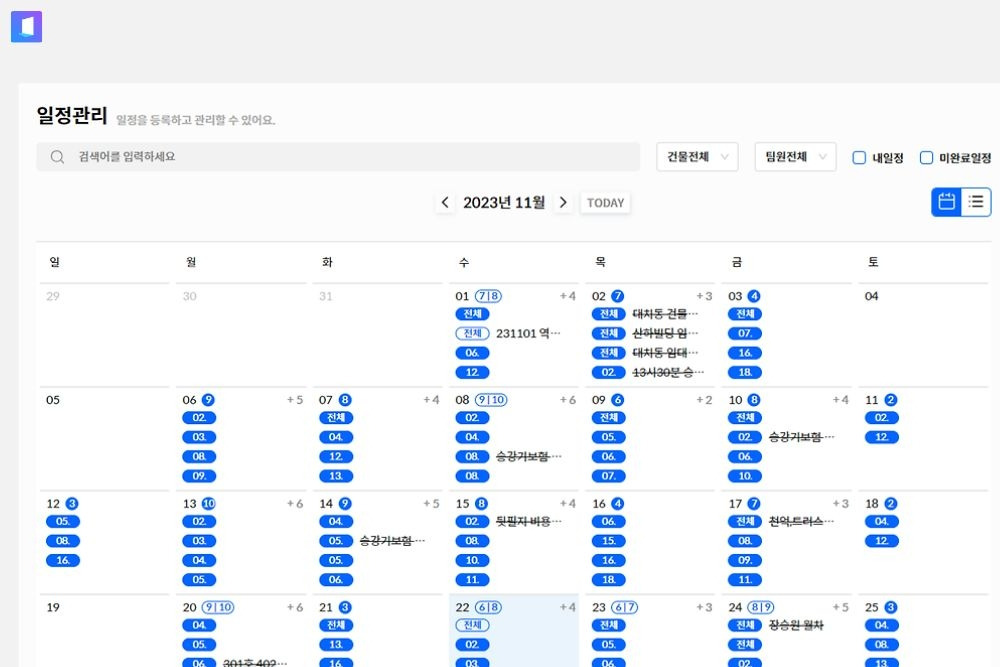Open the 팀원전체 dropdown
1000x667 pixels.
(x=795, y=157)
